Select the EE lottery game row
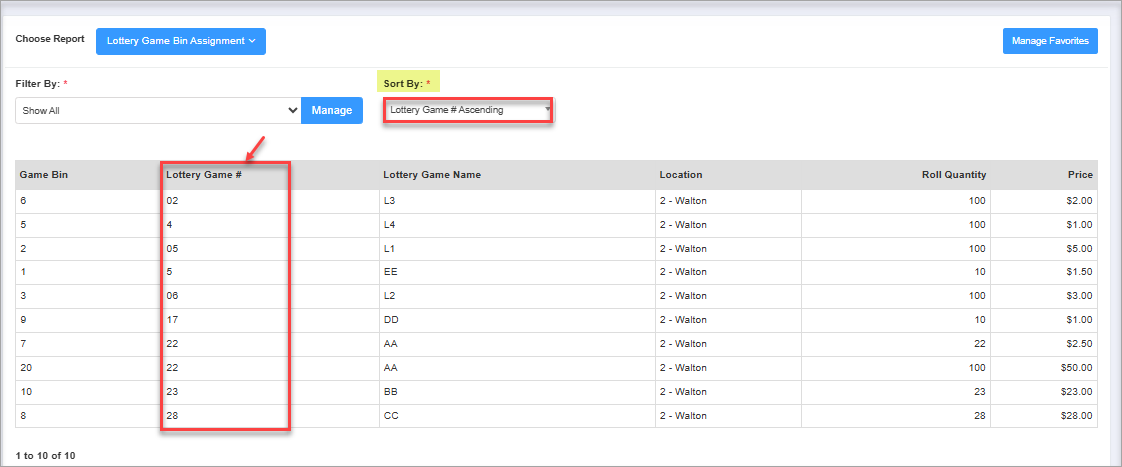The image size is (1122, 467). click(390, 272)
